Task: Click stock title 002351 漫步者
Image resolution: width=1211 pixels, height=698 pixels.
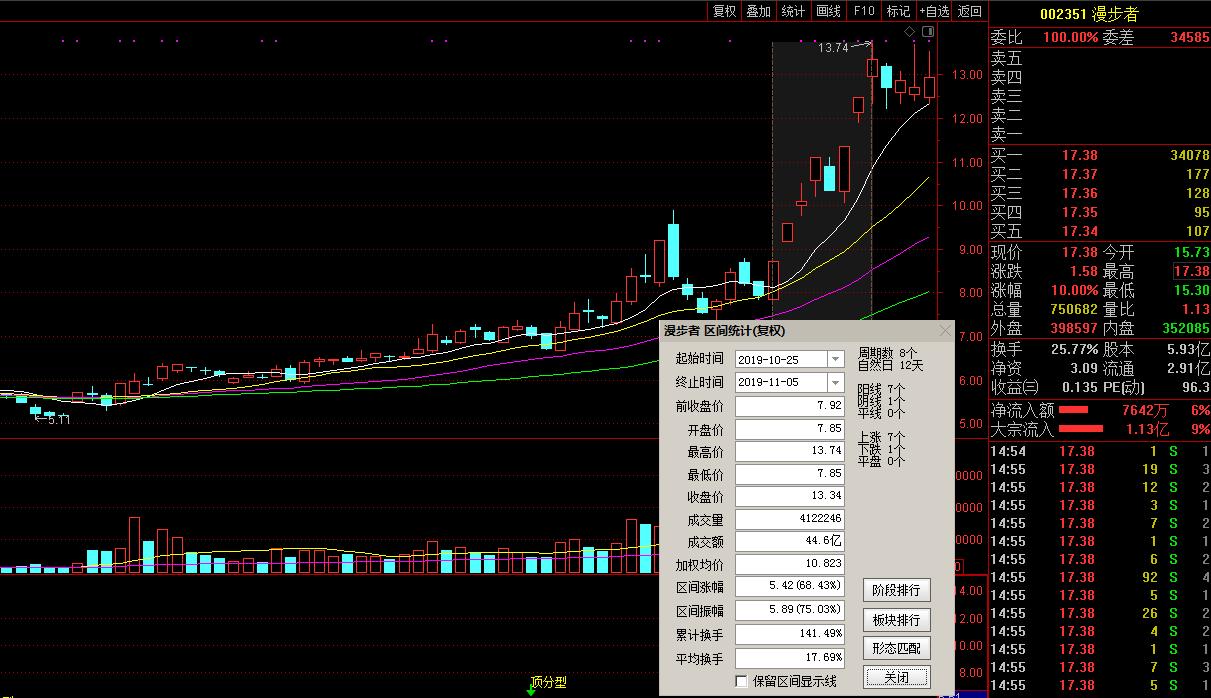Action: 1089,14
